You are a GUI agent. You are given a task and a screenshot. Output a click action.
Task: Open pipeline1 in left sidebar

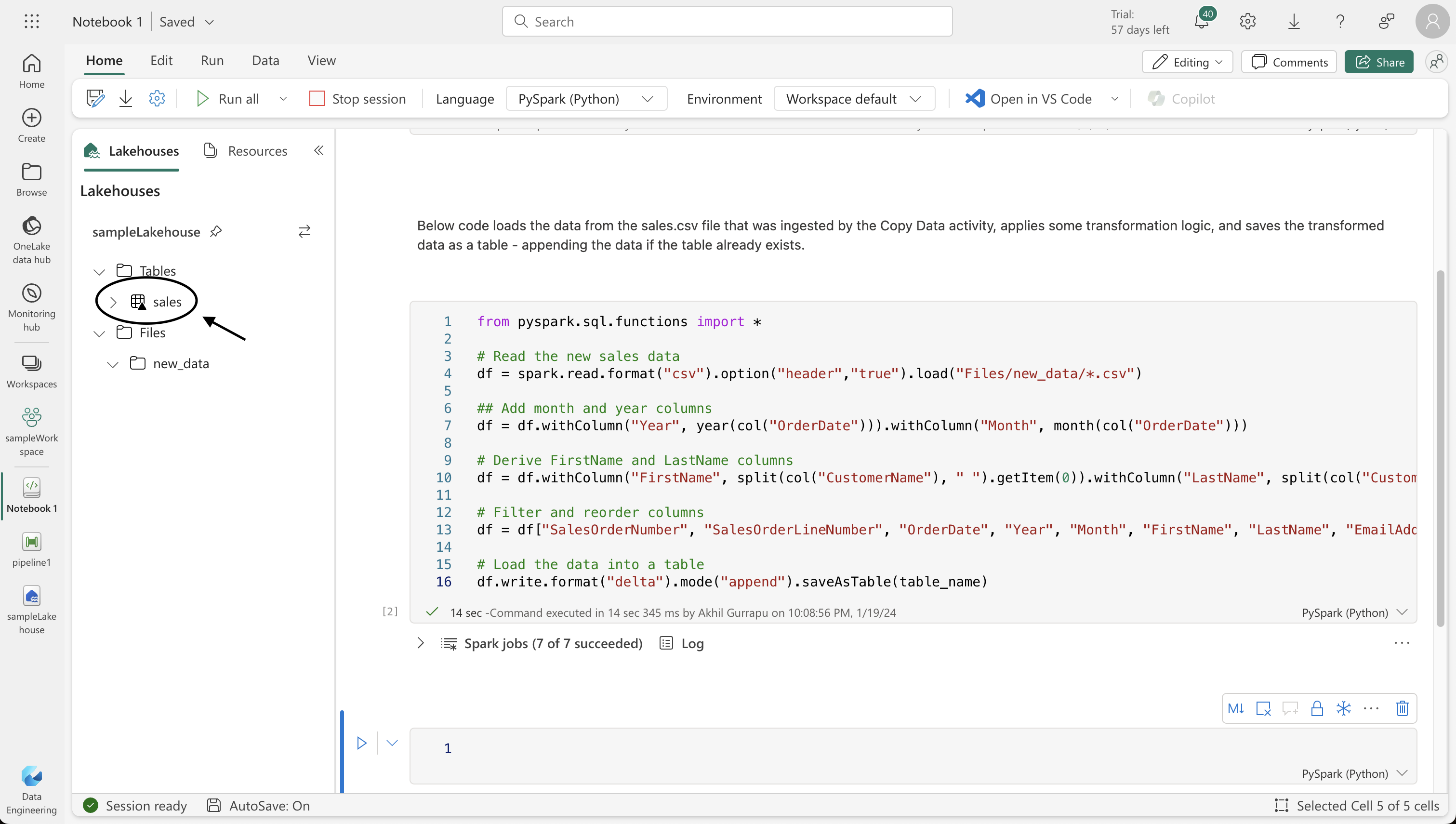coord(32,549)
